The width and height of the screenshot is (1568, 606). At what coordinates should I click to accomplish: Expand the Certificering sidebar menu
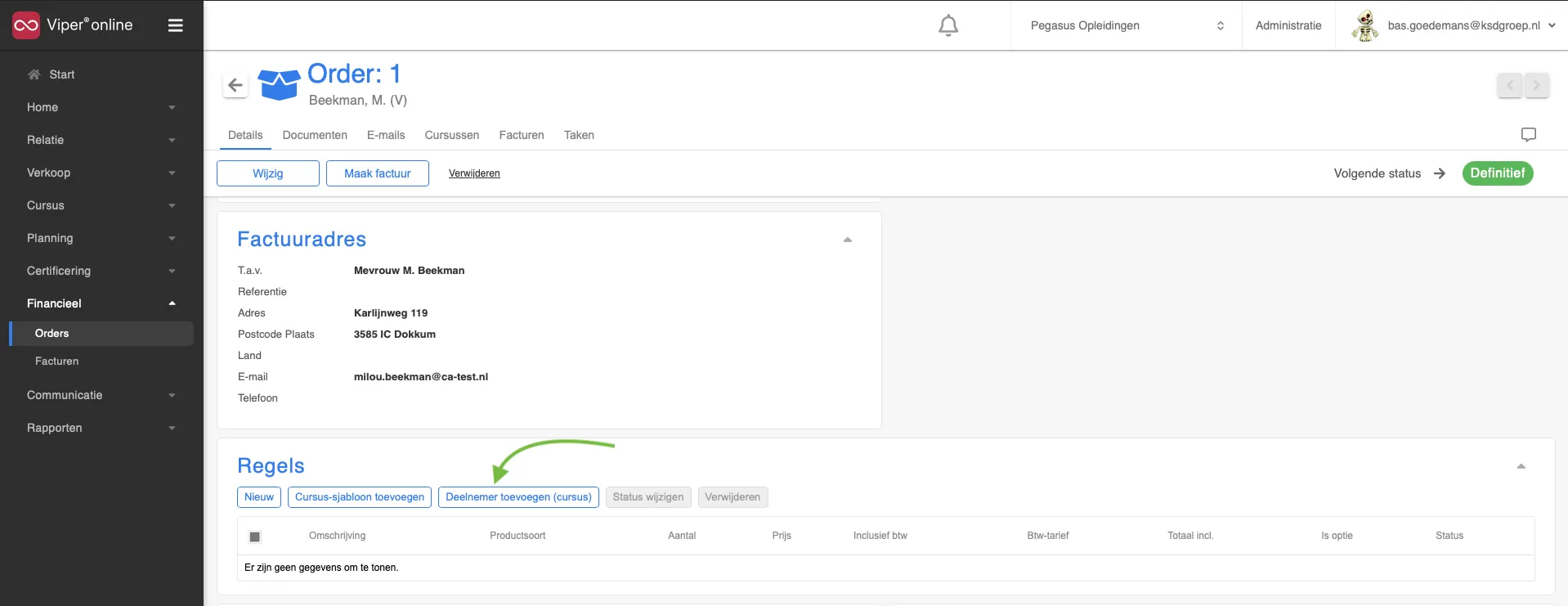coord(101,271)
